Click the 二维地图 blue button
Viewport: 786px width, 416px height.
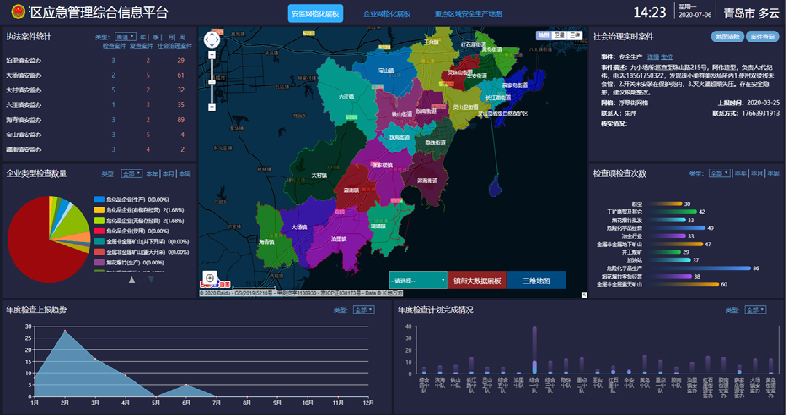click(536, 281)
